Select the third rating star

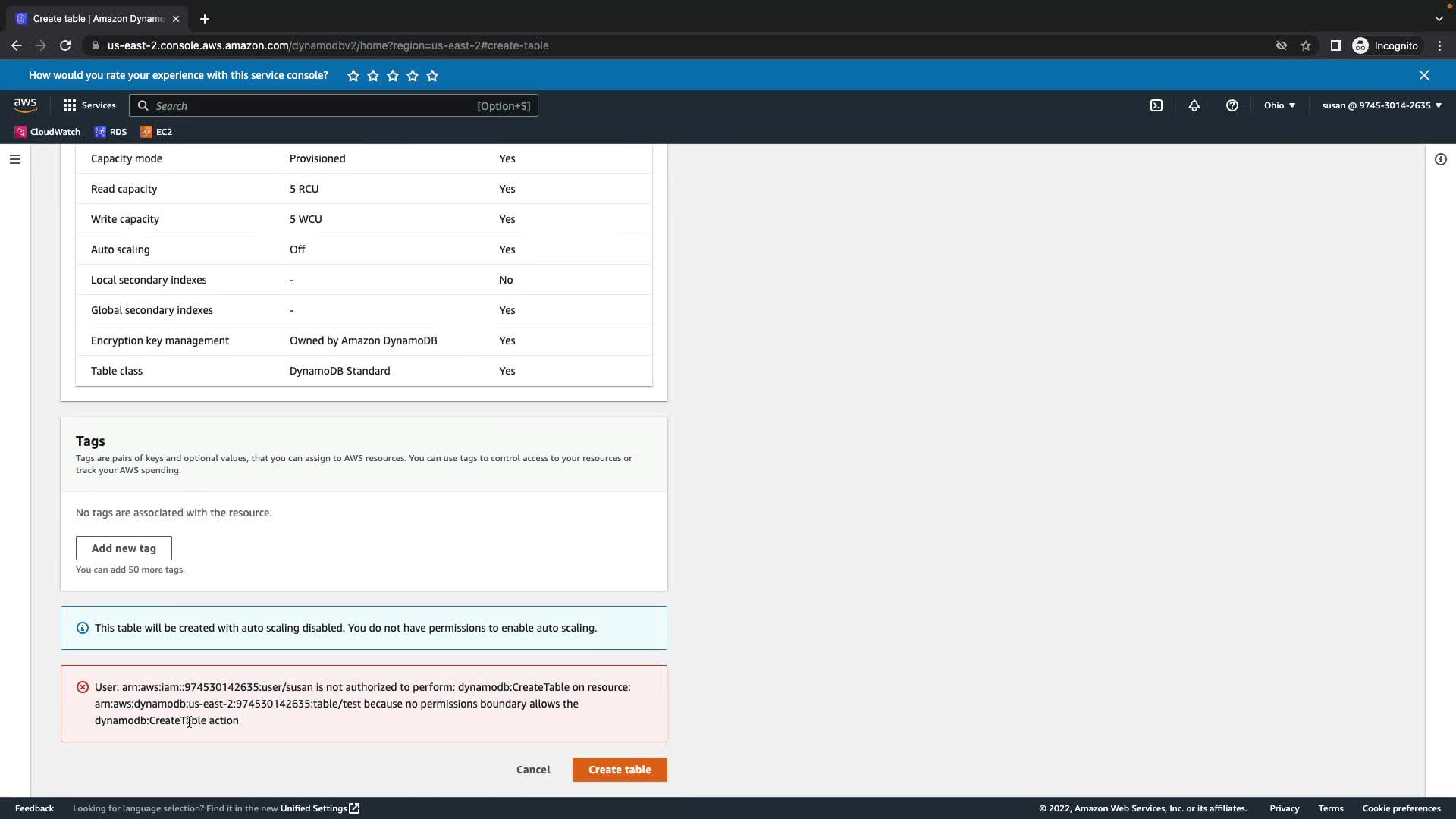point(393,76)
